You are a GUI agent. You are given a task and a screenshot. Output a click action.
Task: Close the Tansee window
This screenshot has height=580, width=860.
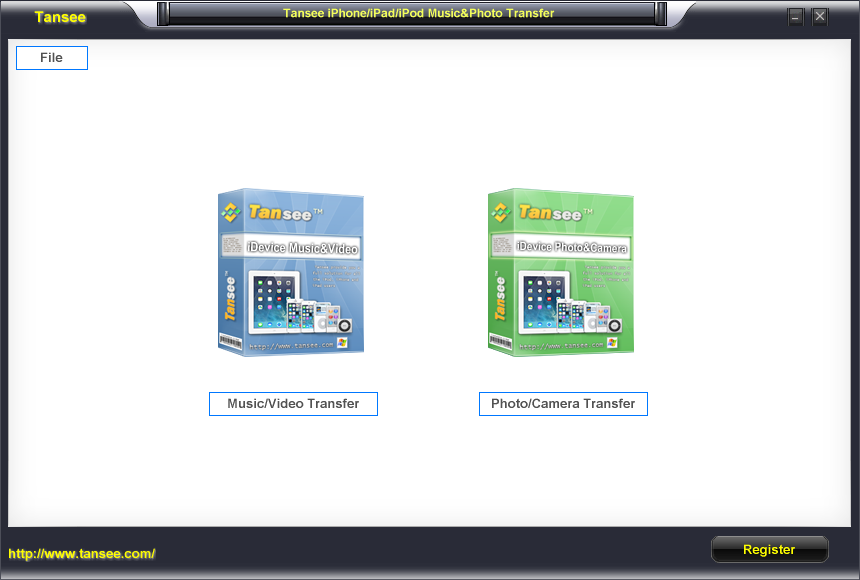(x=820, y=17)
